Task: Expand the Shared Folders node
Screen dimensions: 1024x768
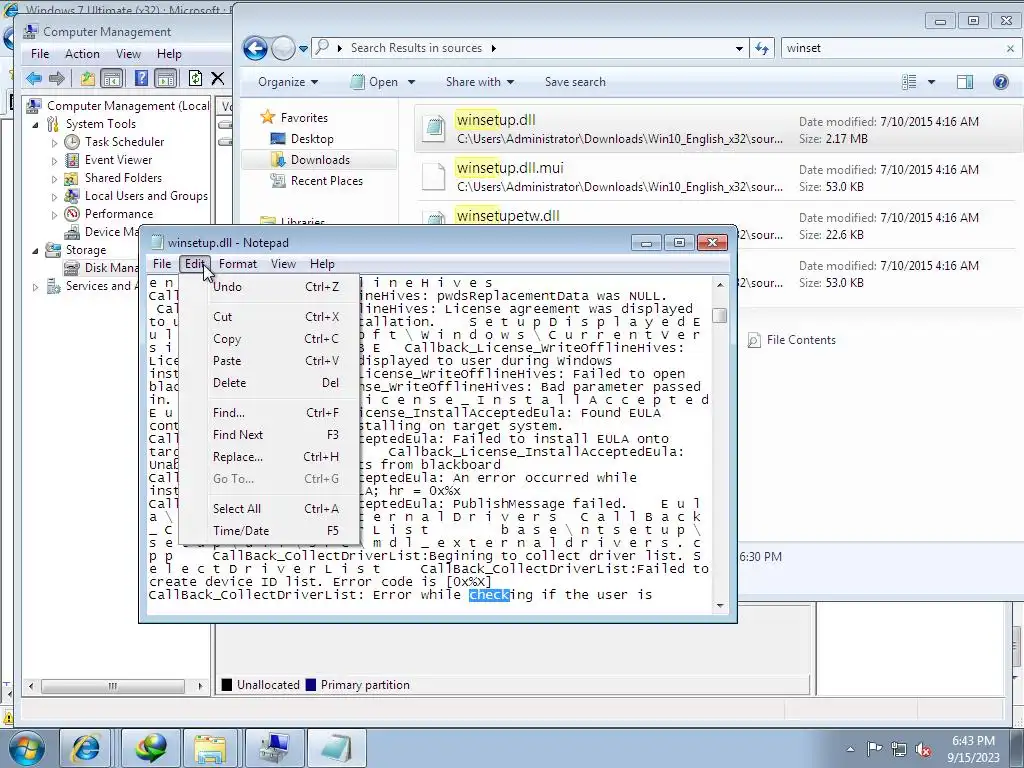Action: 54,178
